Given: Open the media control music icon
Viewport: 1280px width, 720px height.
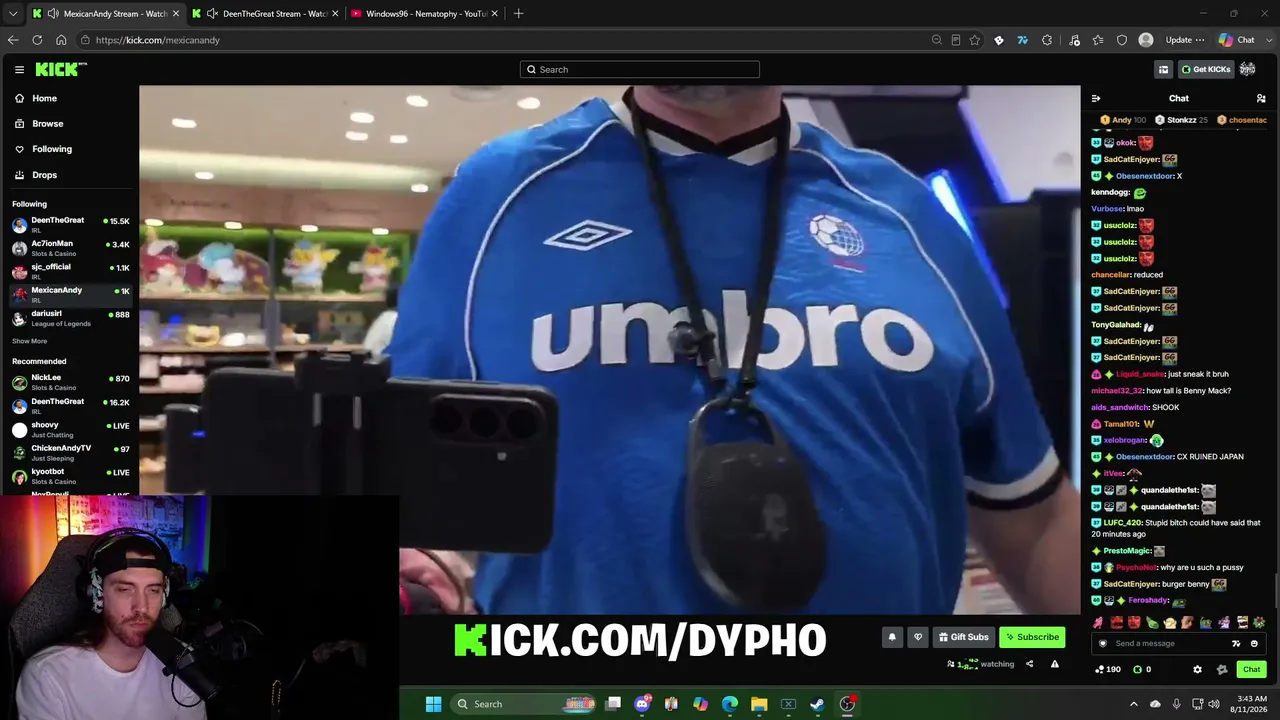Looking at the screenshot, I should [1074, 40].
